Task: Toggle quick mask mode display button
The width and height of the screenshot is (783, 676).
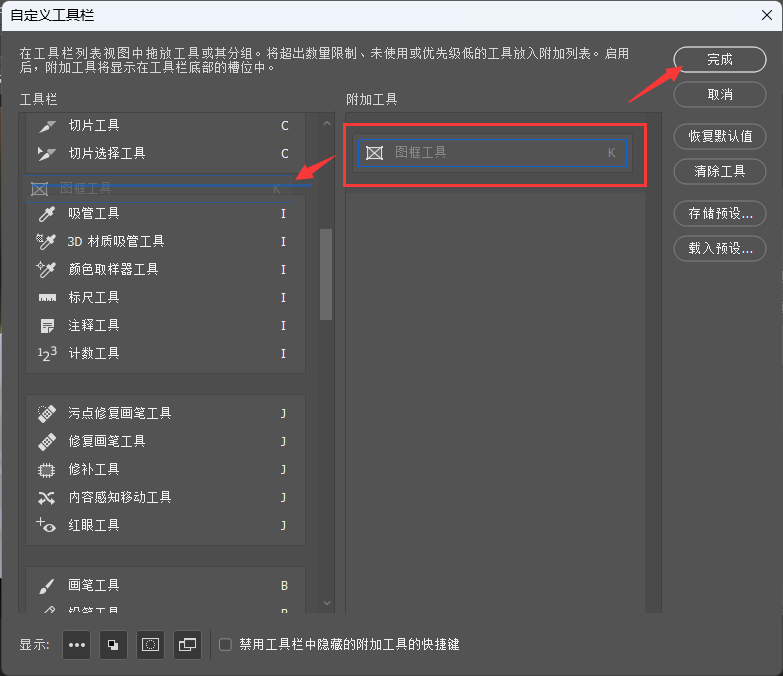Action: coord(150,645)
